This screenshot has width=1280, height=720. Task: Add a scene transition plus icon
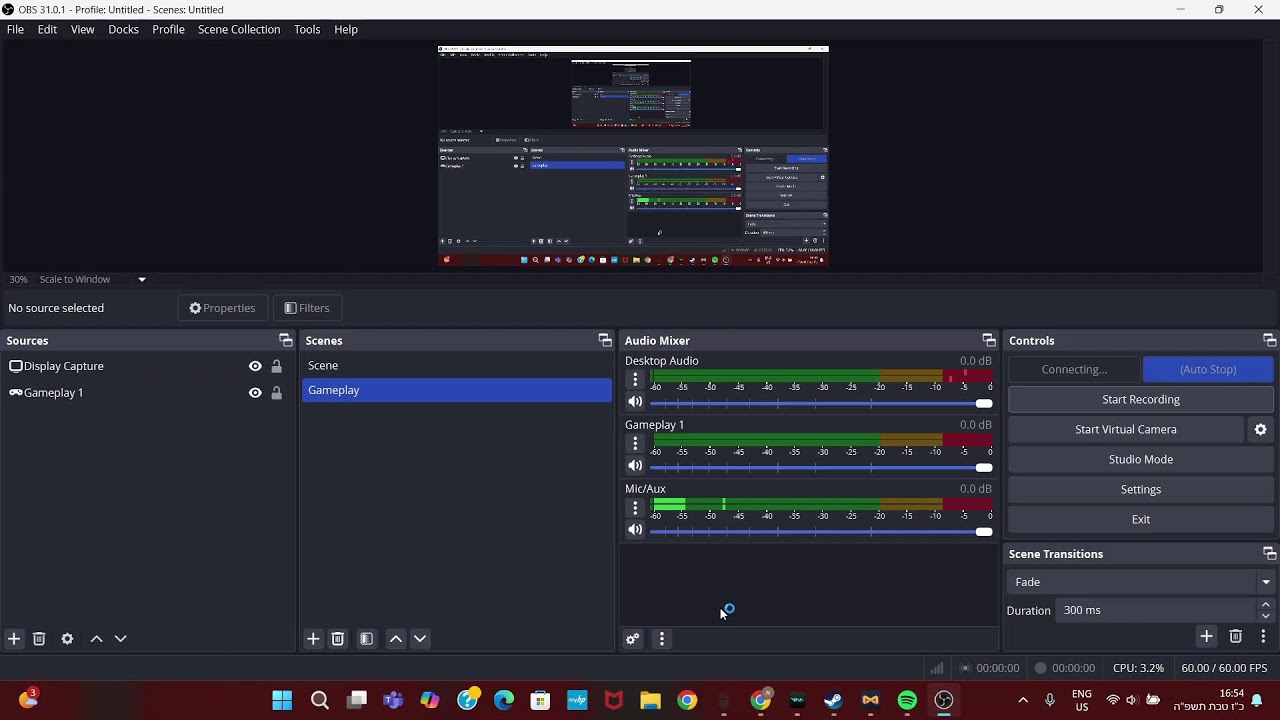click(1206, 636)
